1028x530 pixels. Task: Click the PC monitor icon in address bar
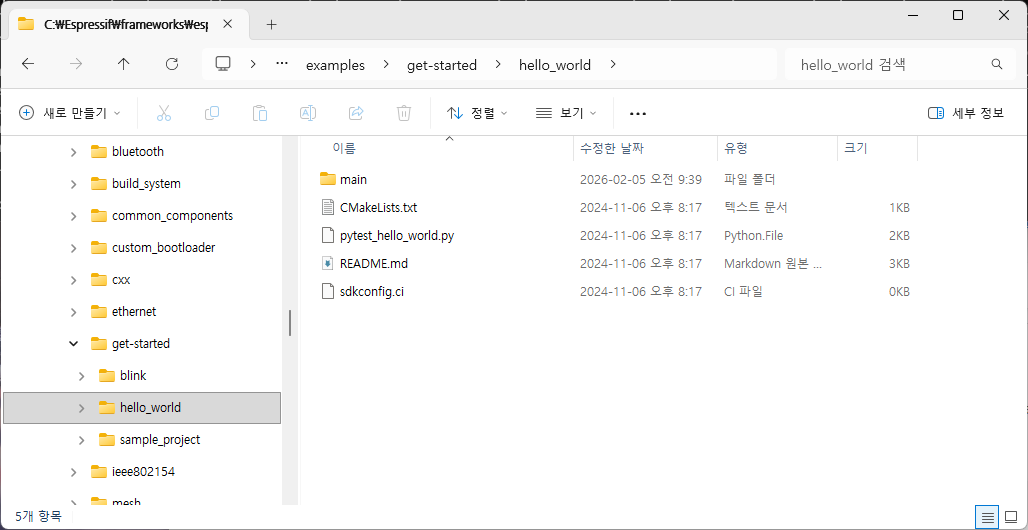224,64
